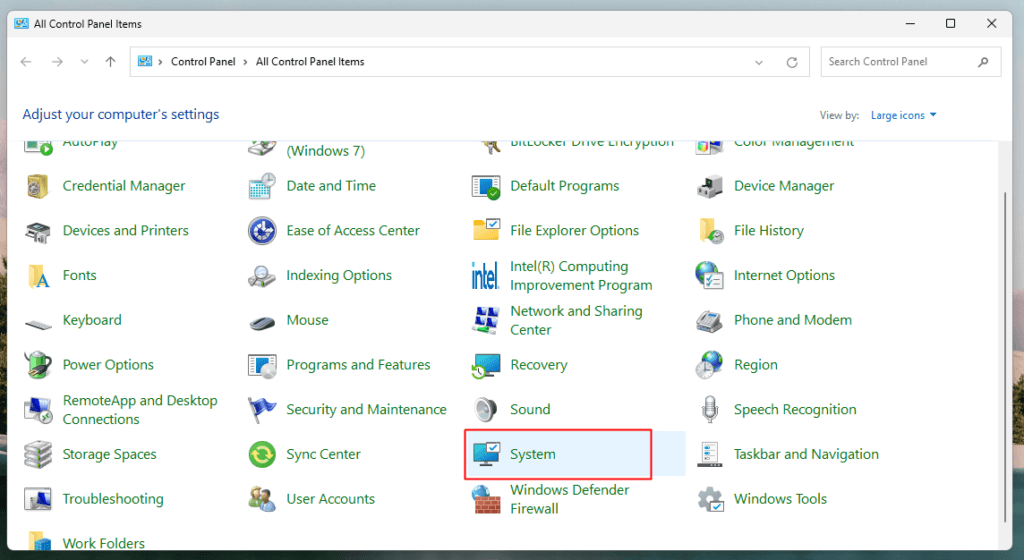Minimize the All Control Panel Items window
1024x560 pixels.
pyautogui.click(x=910, y=23)
